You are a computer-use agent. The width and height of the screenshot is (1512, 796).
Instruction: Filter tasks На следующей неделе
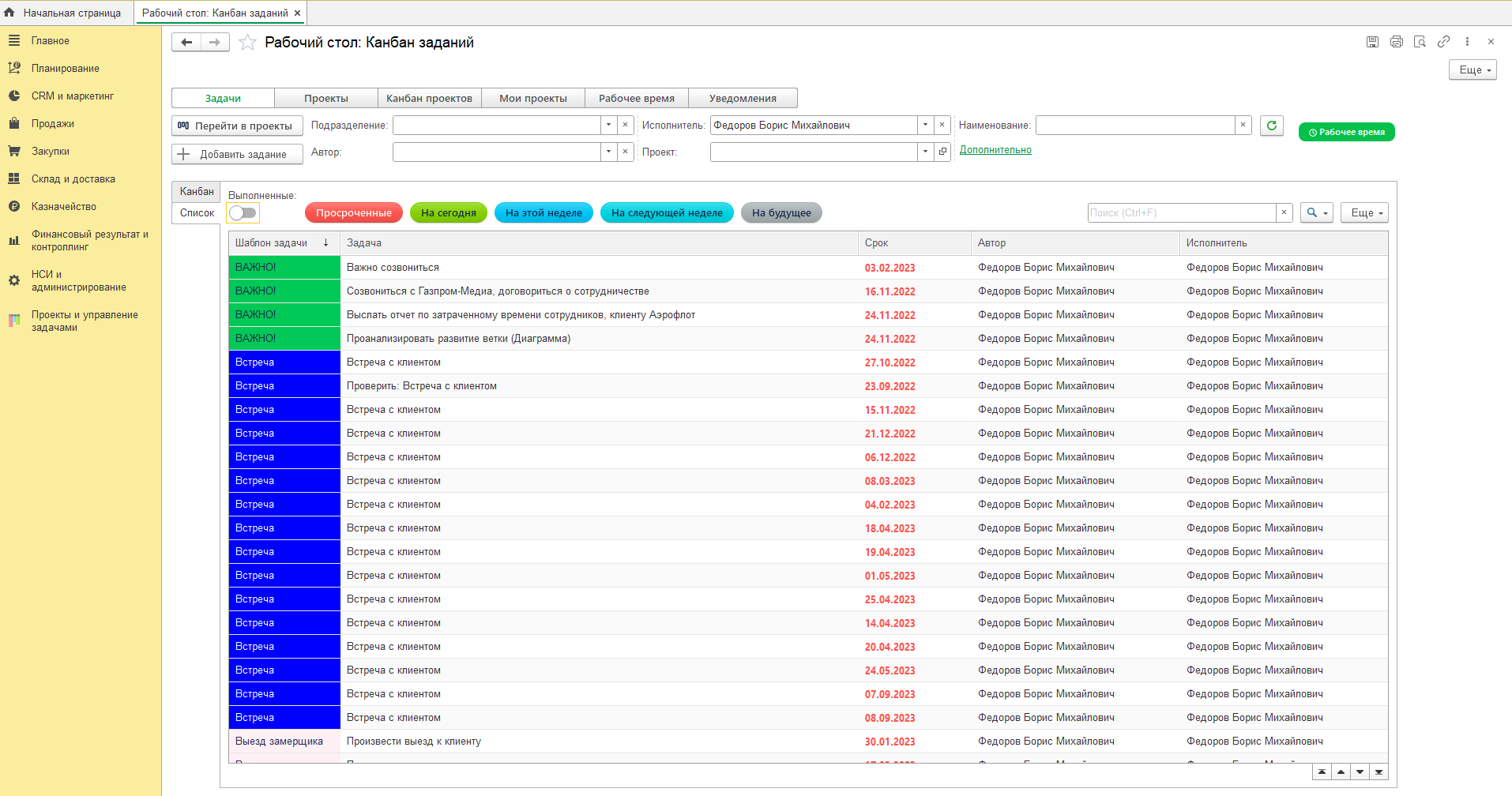667,212
